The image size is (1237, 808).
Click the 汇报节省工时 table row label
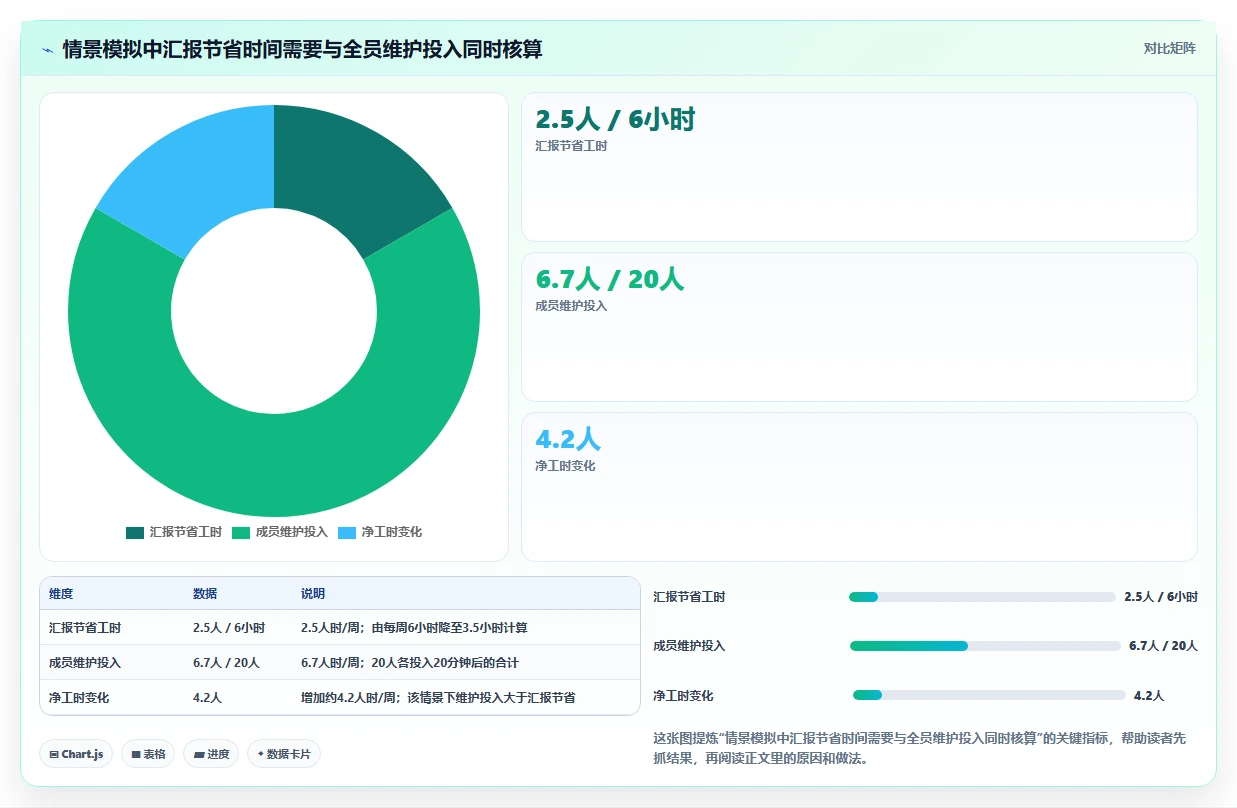click(x=85, y=628)
